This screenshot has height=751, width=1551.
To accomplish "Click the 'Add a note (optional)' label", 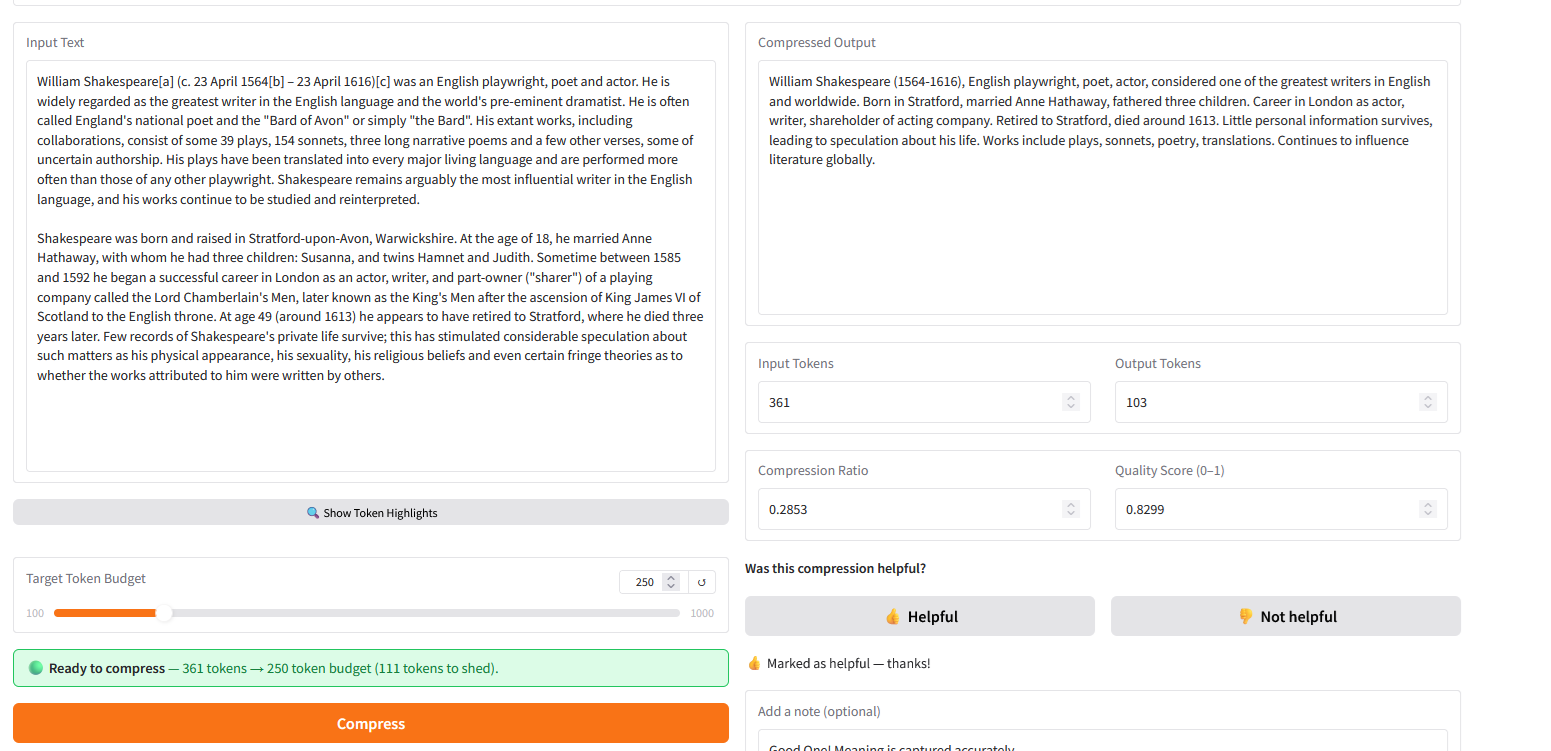I will tap(819, 711).
